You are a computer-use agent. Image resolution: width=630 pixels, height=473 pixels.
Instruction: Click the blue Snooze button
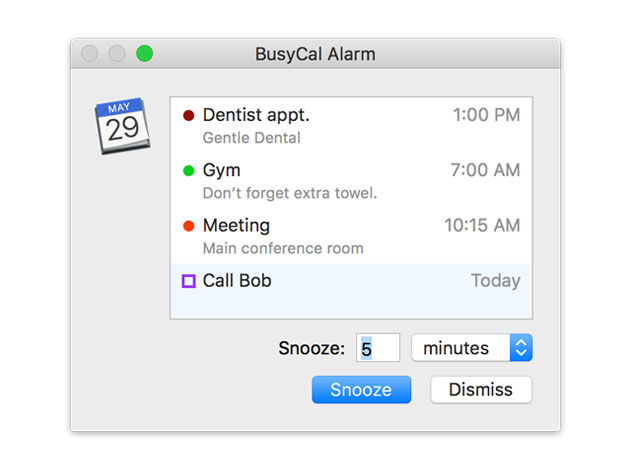[361, 389]
